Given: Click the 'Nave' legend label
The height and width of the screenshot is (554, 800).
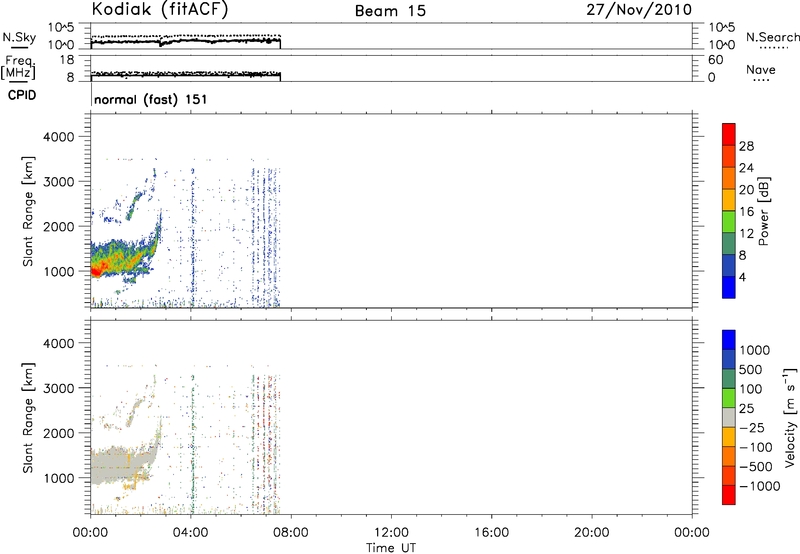Looking at the screenshot, I should point(761,69).
